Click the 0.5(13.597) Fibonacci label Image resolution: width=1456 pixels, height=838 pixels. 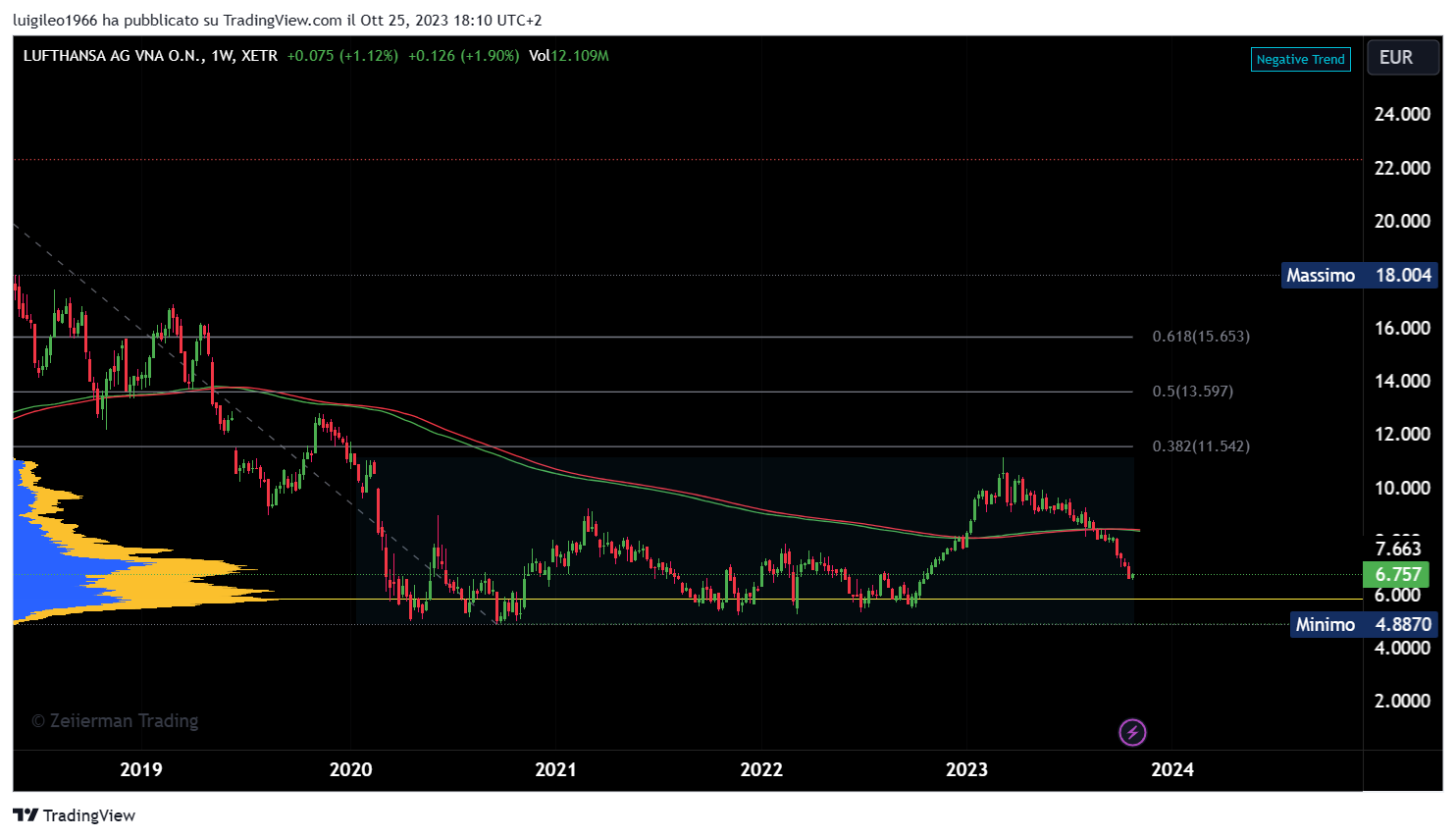(x=1192, y=392)
